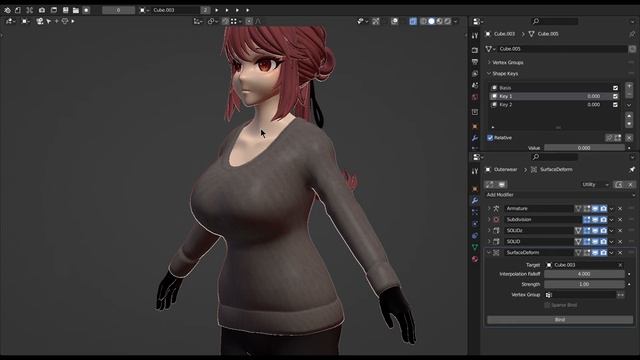Toggle snapping magnet in viewport header
The image size is (640, 360).
click(225, 21)
